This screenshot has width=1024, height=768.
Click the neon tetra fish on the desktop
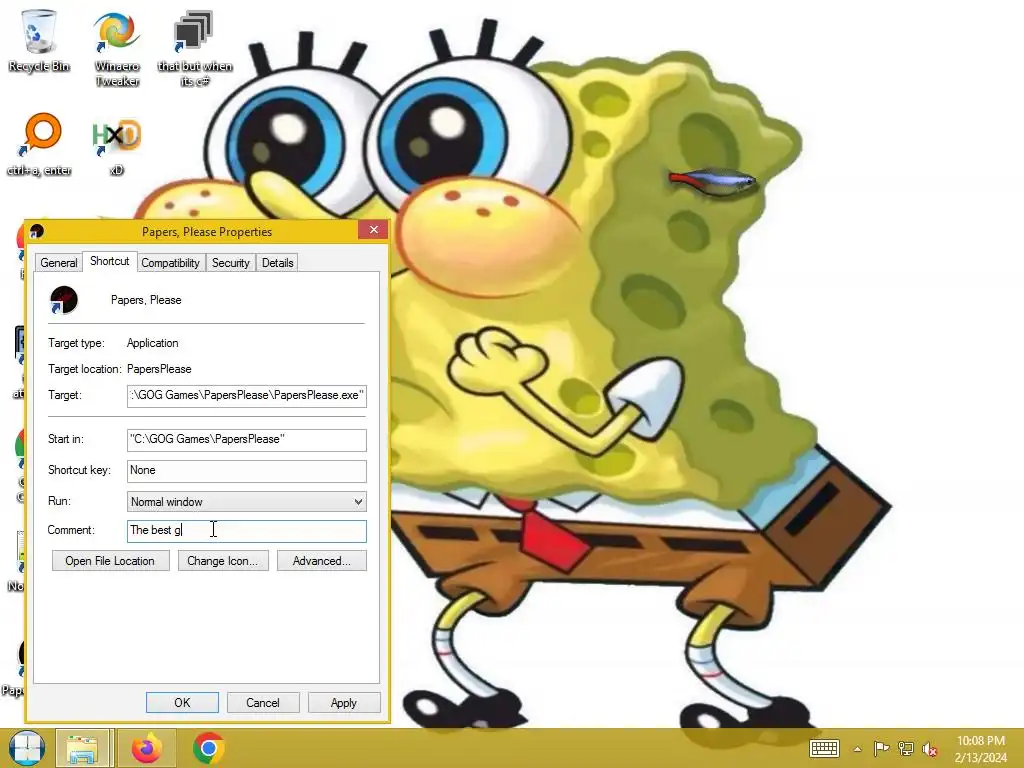point(712,180)
